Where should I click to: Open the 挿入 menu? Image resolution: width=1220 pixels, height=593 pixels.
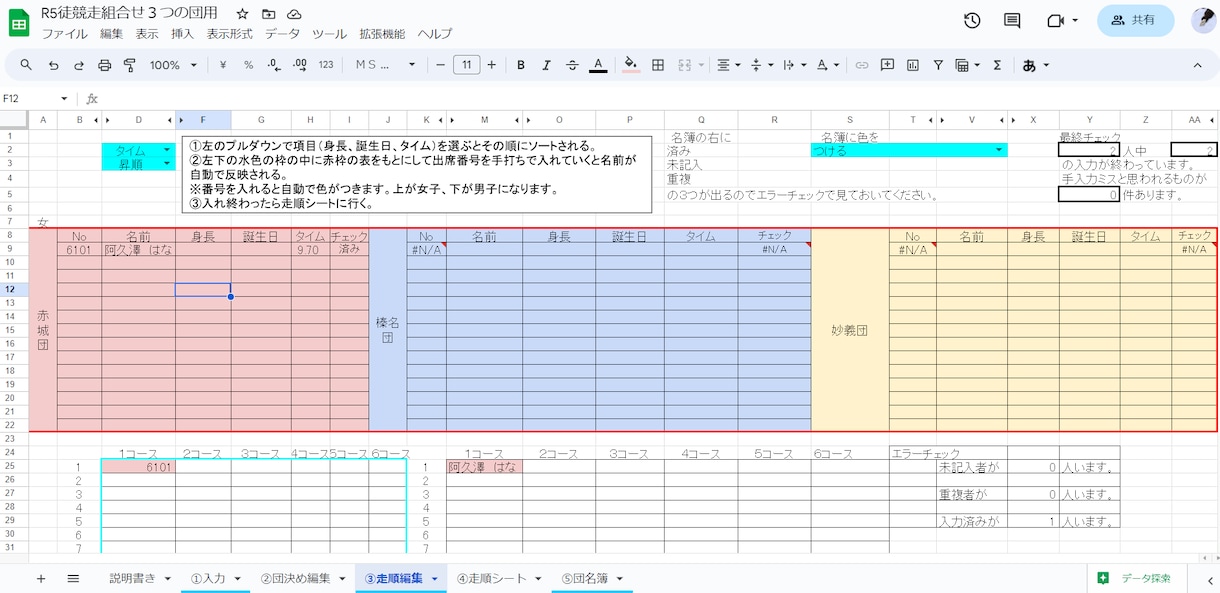click(182, 33)
